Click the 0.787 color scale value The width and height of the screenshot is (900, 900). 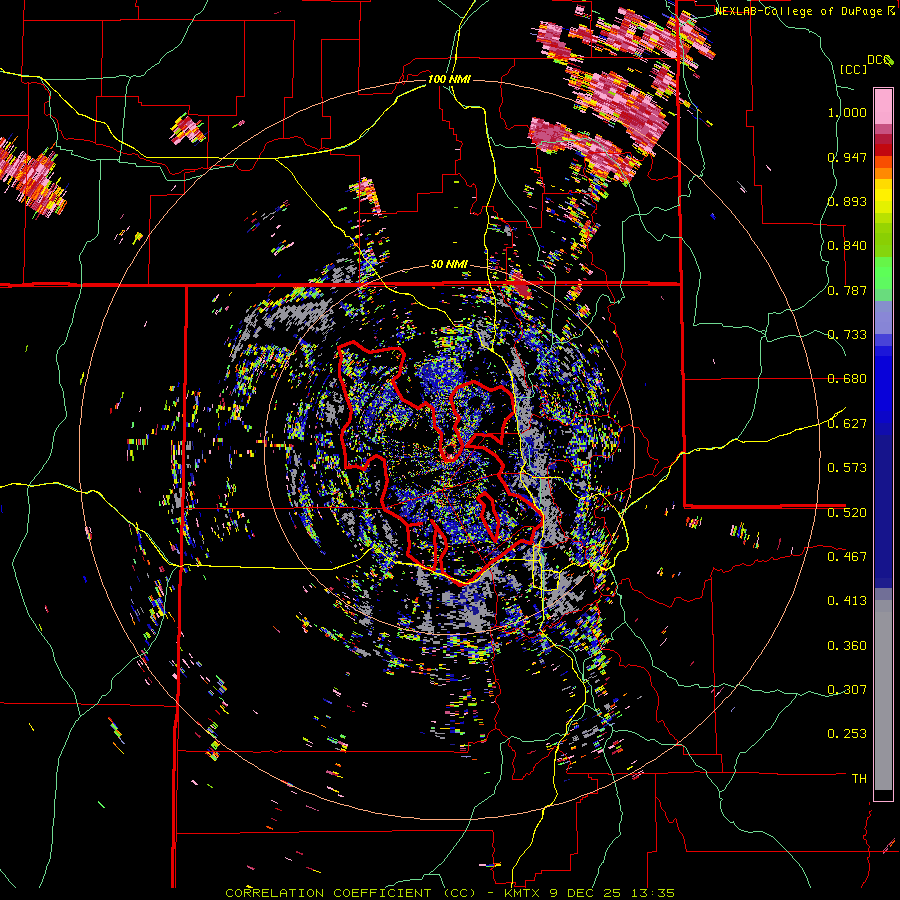point(847,290)
